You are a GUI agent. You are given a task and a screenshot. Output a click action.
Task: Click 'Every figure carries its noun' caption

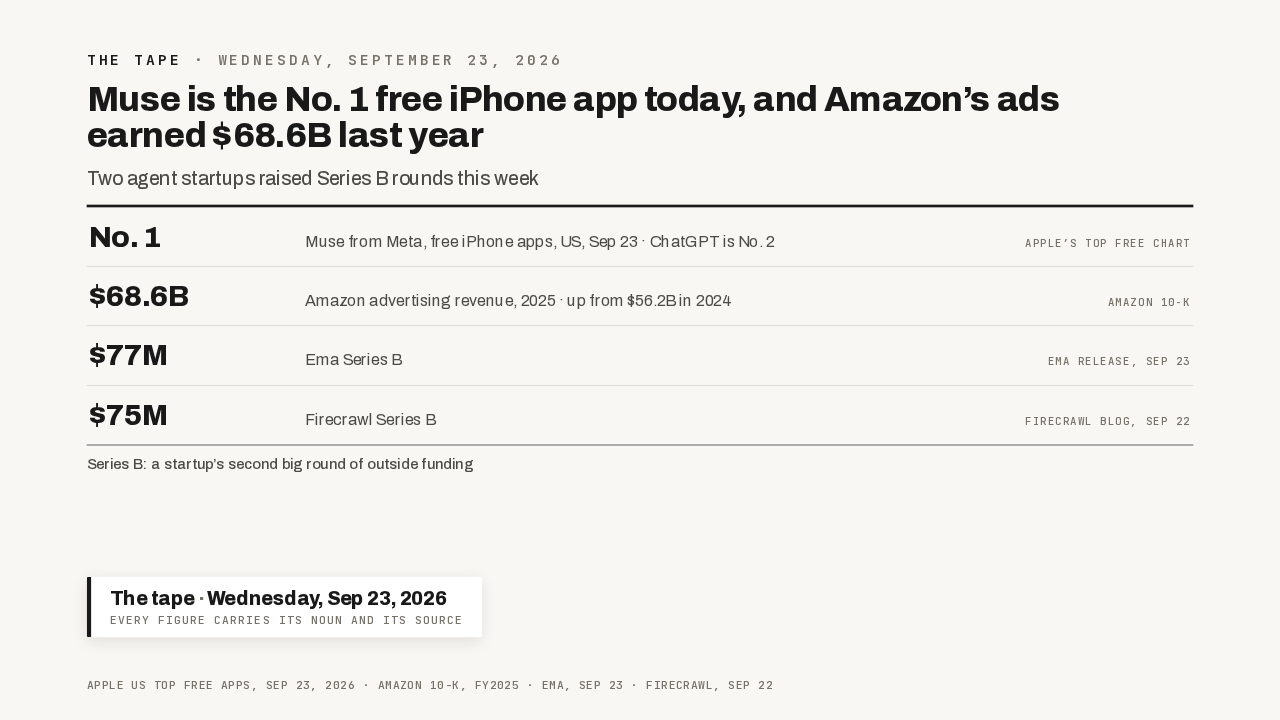tap(286, 620)
